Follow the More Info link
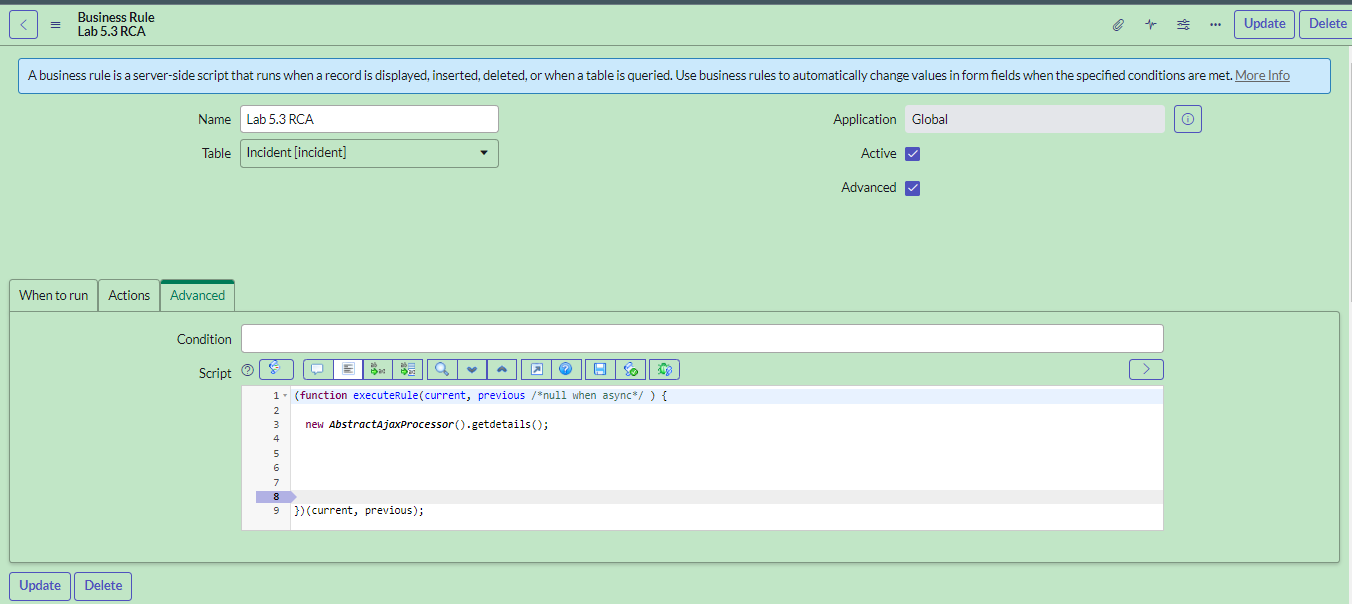The image size is (1352, 604). pyautogui.click(x=1262, y=76)
